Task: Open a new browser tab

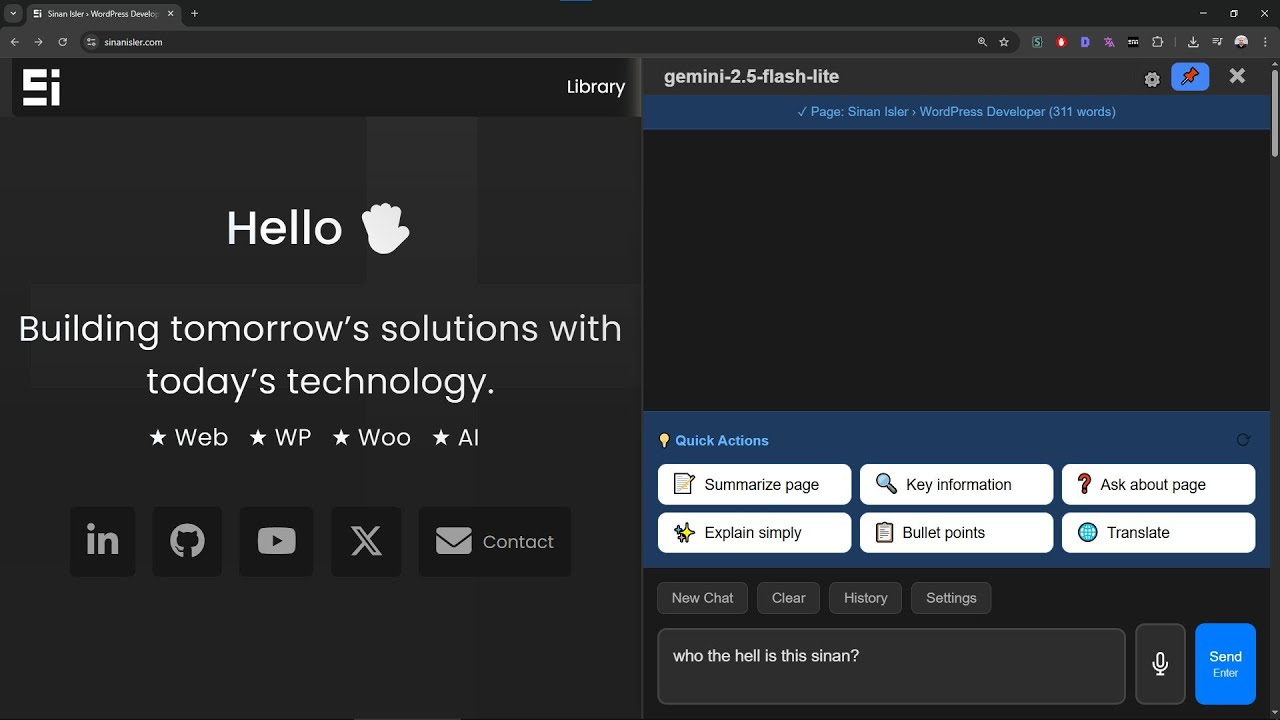Action: (194, 14)
